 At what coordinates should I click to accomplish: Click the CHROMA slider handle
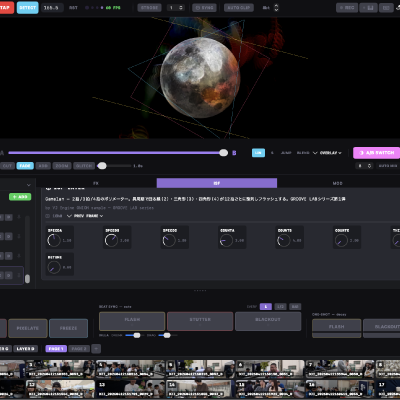click(x=137, y=335)
